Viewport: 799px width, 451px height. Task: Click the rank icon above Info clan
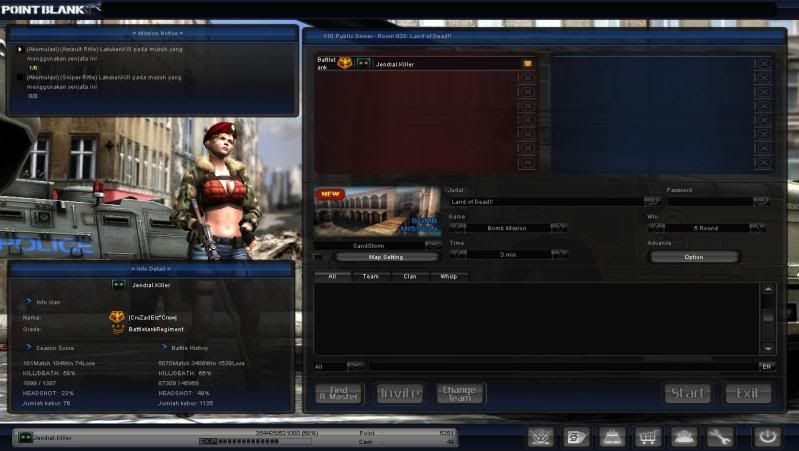(x=119, y=285)
